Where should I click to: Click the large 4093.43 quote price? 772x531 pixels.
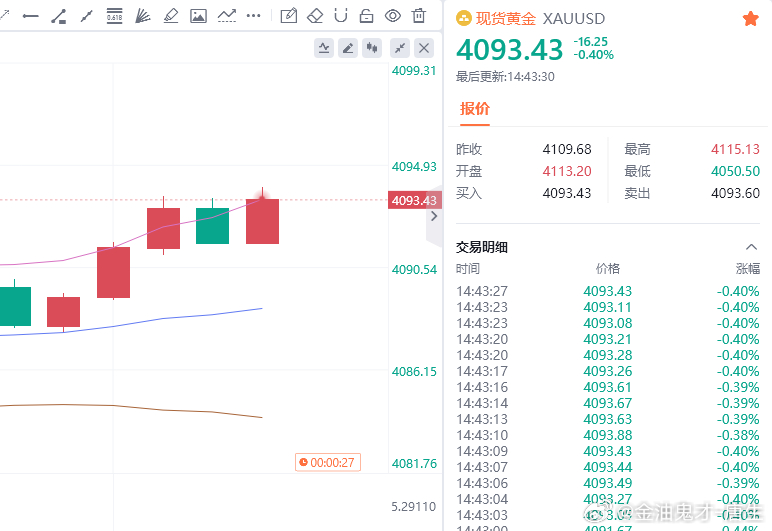point(510,50)
